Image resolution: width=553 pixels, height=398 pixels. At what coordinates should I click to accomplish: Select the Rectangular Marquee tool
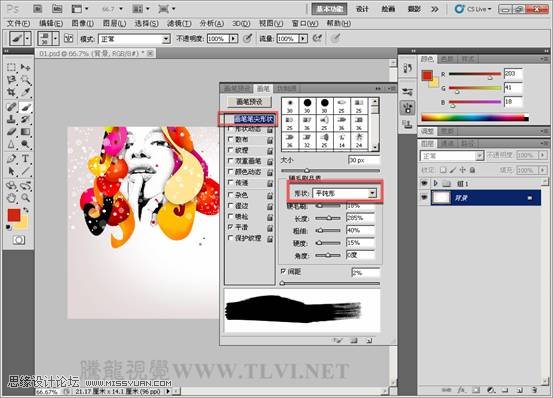click(11, 67)
